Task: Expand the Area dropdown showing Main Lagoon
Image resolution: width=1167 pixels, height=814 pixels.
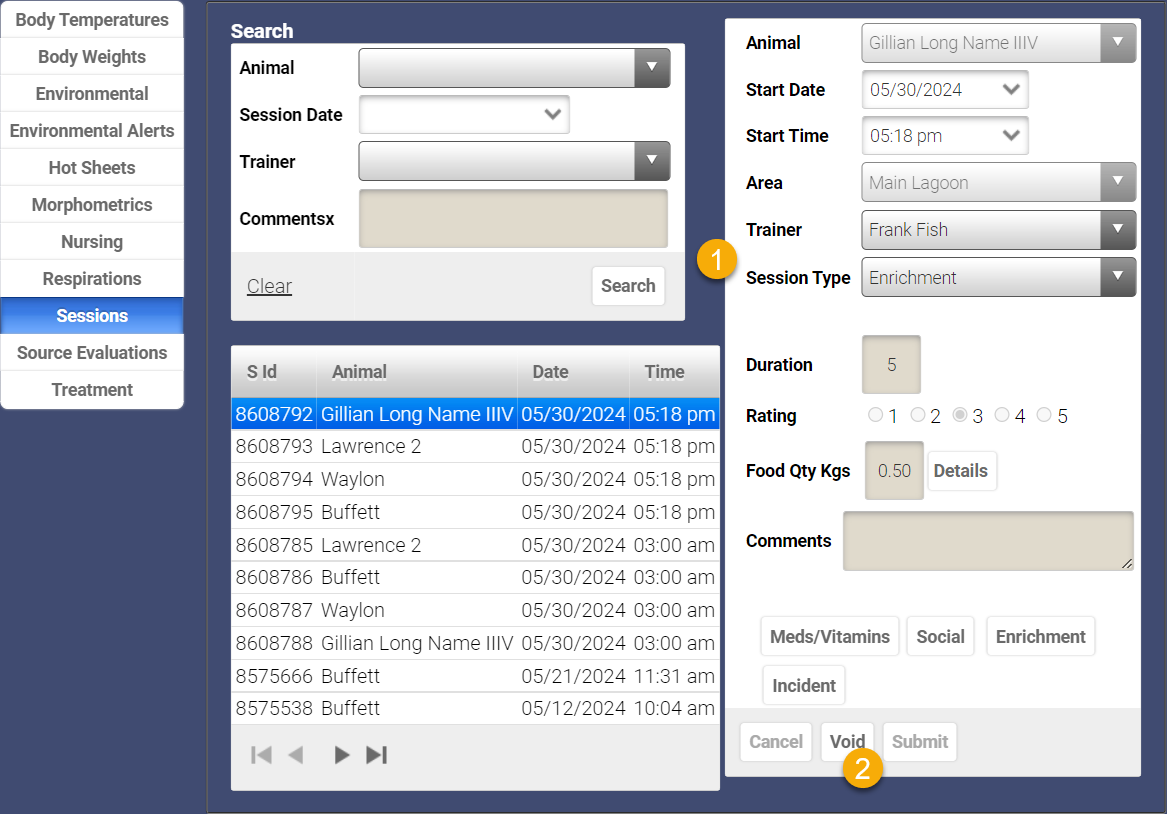Action: [x=999, y=182]
